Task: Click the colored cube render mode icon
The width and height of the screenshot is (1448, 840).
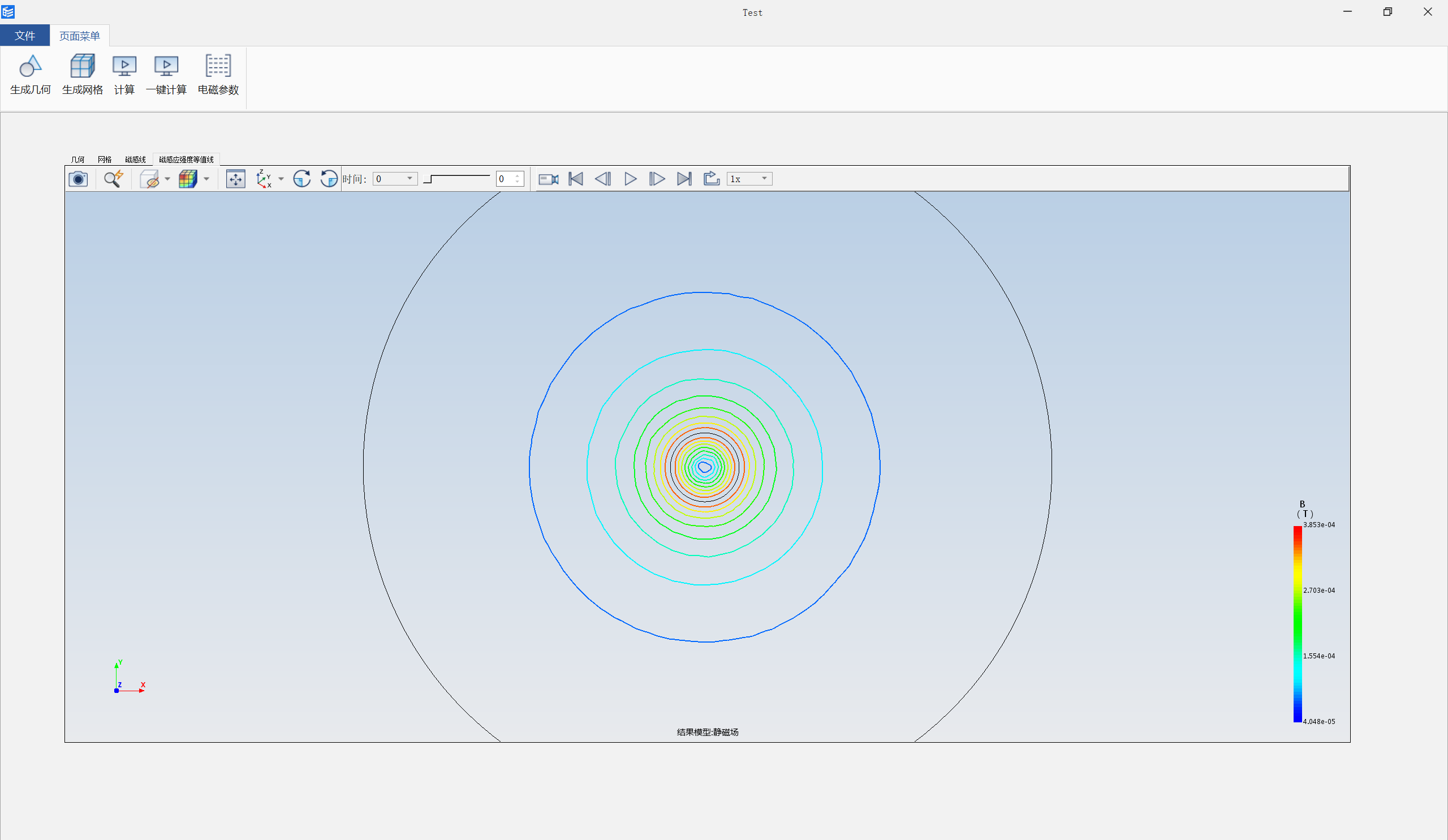Action: (188, 179)
